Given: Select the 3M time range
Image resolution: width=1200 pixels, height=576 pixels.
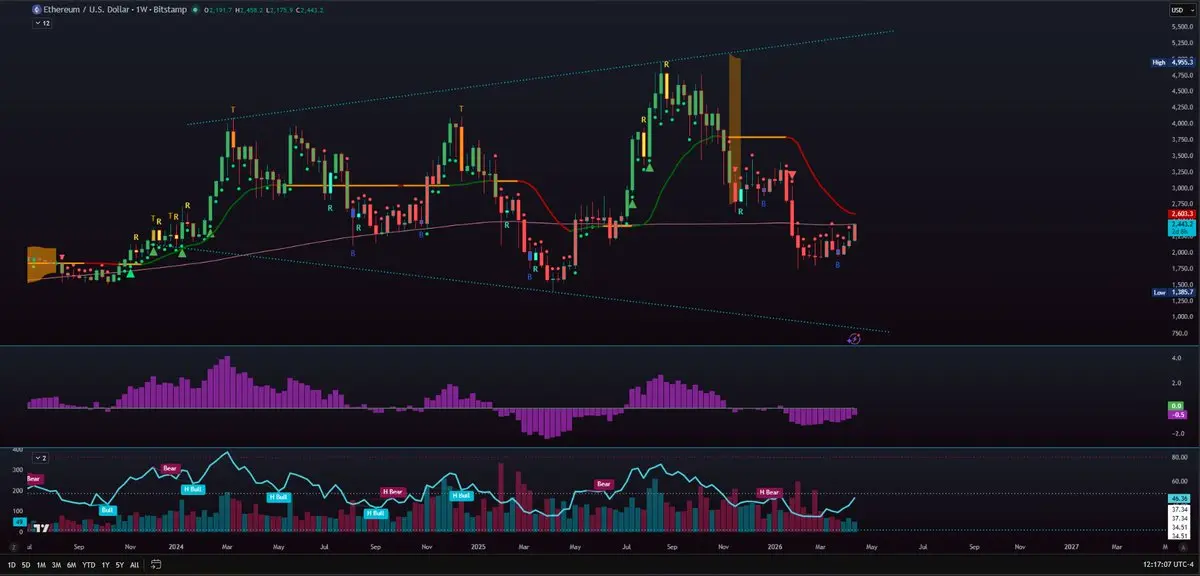Looking at the screenshot, I should click(56, 565).
